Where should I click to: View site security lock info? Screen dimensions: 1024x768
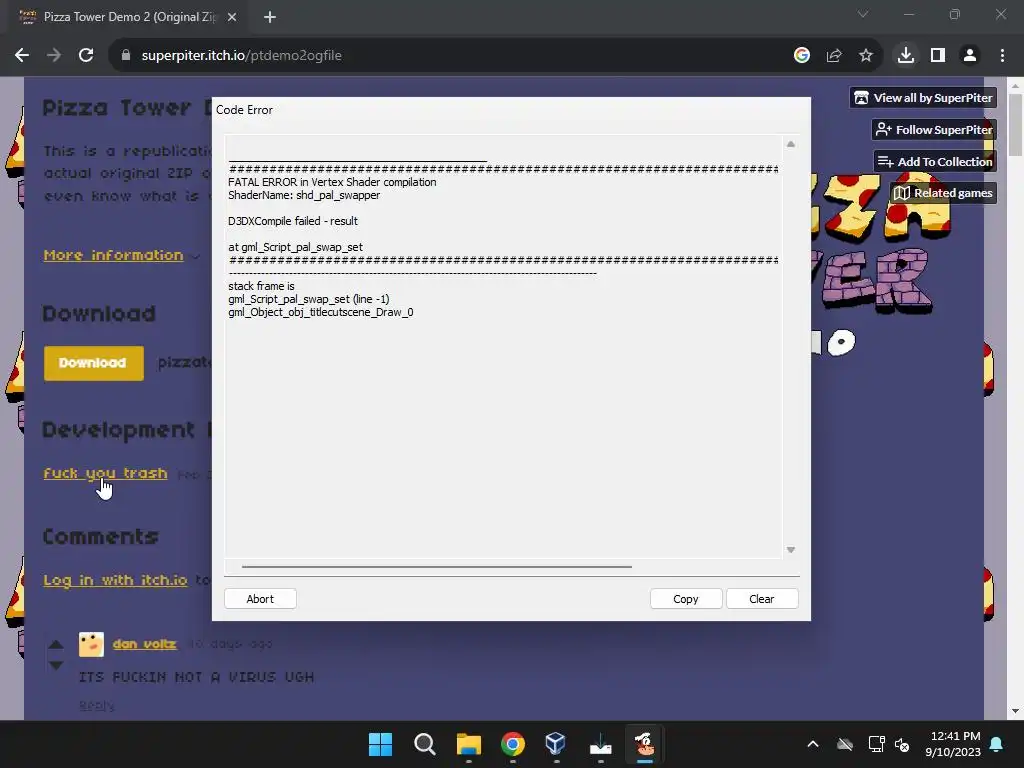pos(126,56)
